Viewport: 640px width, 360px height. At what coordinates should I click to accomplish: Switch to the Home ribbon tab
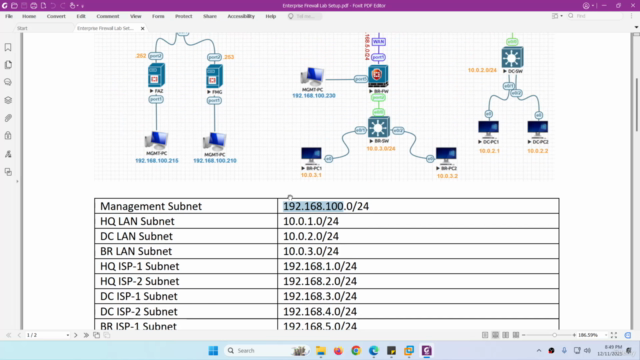click(x=29, y=16)
